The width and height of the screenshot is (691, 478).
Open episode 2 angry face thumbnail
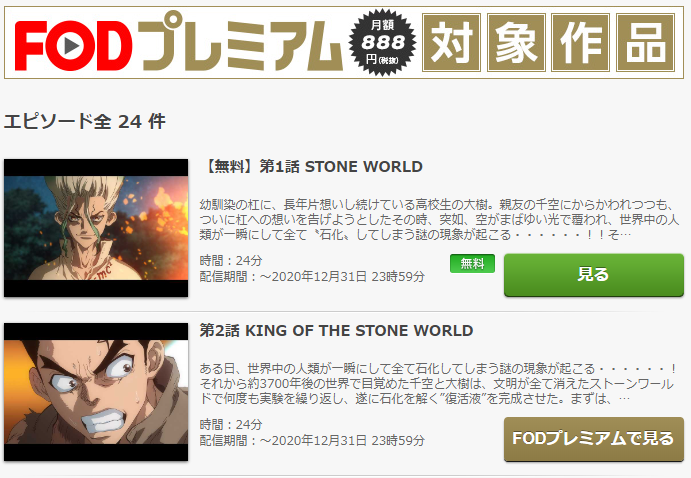tap(96, 392)
